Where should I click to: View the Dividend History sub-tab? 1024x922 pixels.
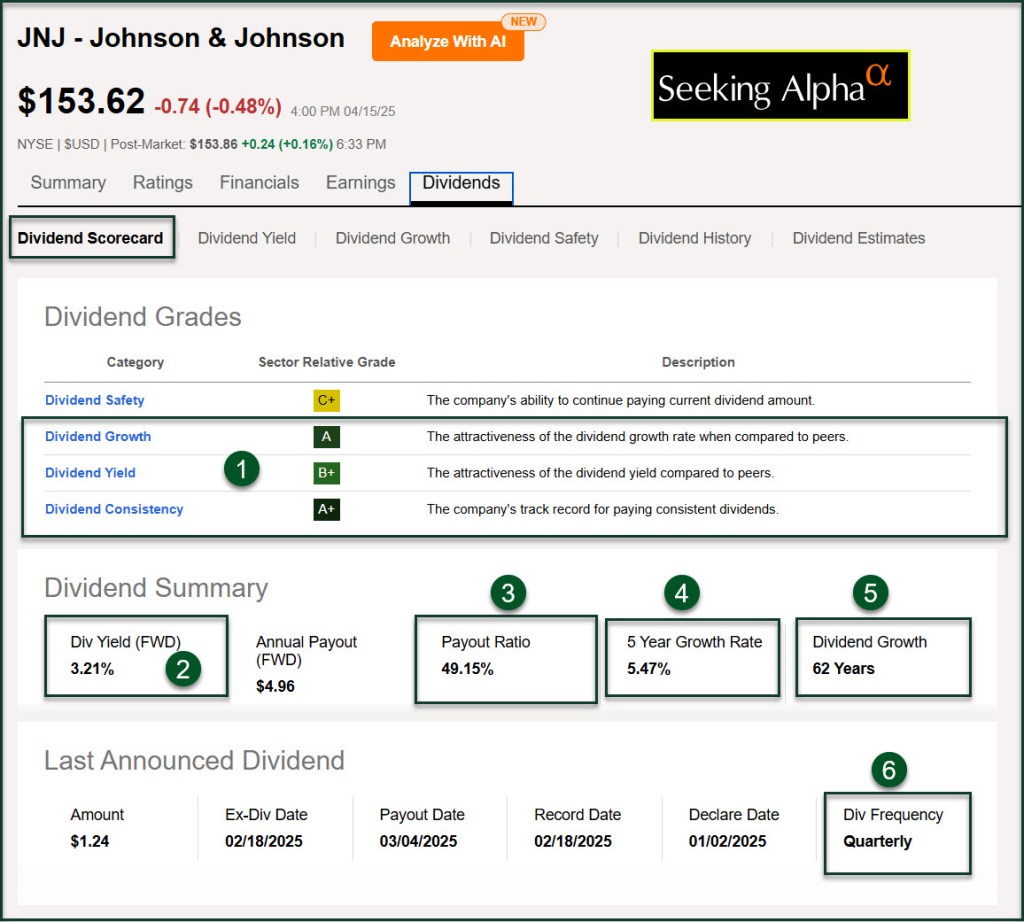(694, 238)
